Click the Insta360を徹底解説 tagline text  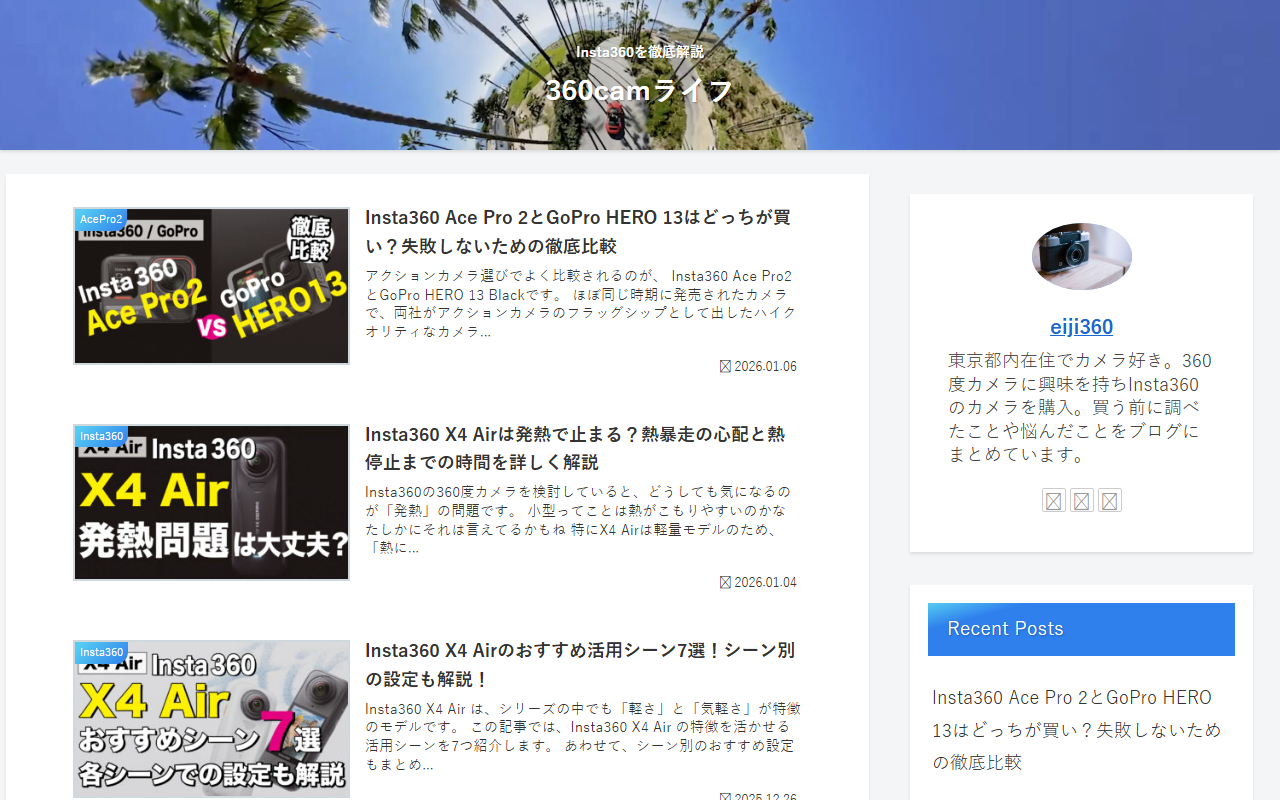[640, 52]
